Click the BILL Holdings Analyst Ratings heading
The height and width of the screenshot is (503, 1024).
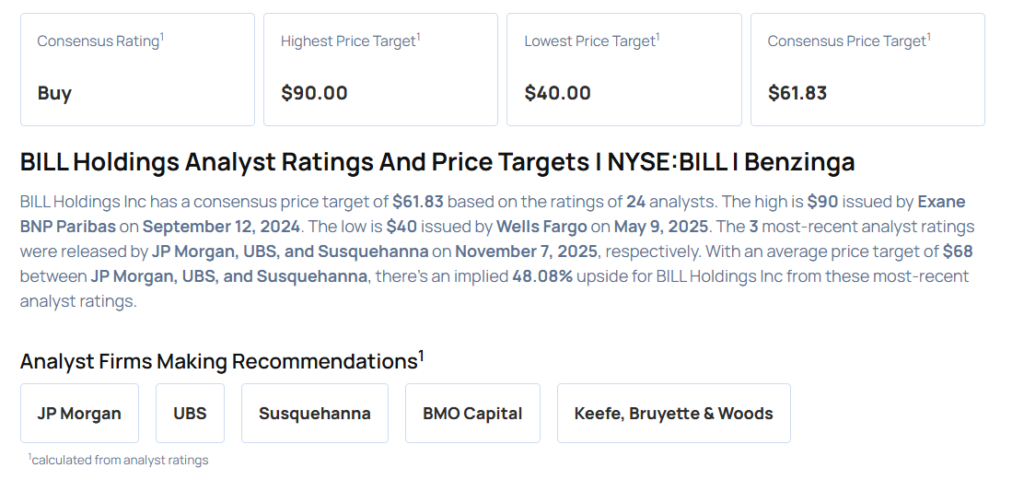pos(437,162)
